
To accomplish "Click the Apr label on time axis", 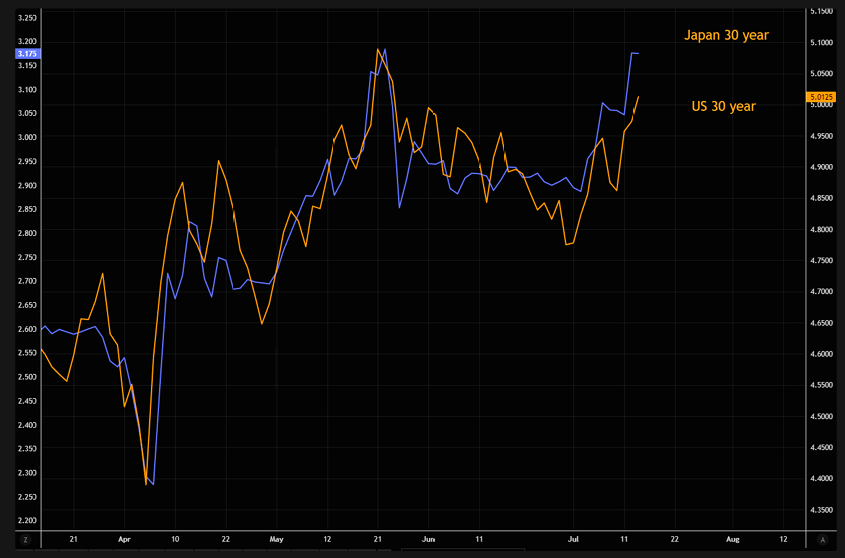I will click(x=122, y=539).
